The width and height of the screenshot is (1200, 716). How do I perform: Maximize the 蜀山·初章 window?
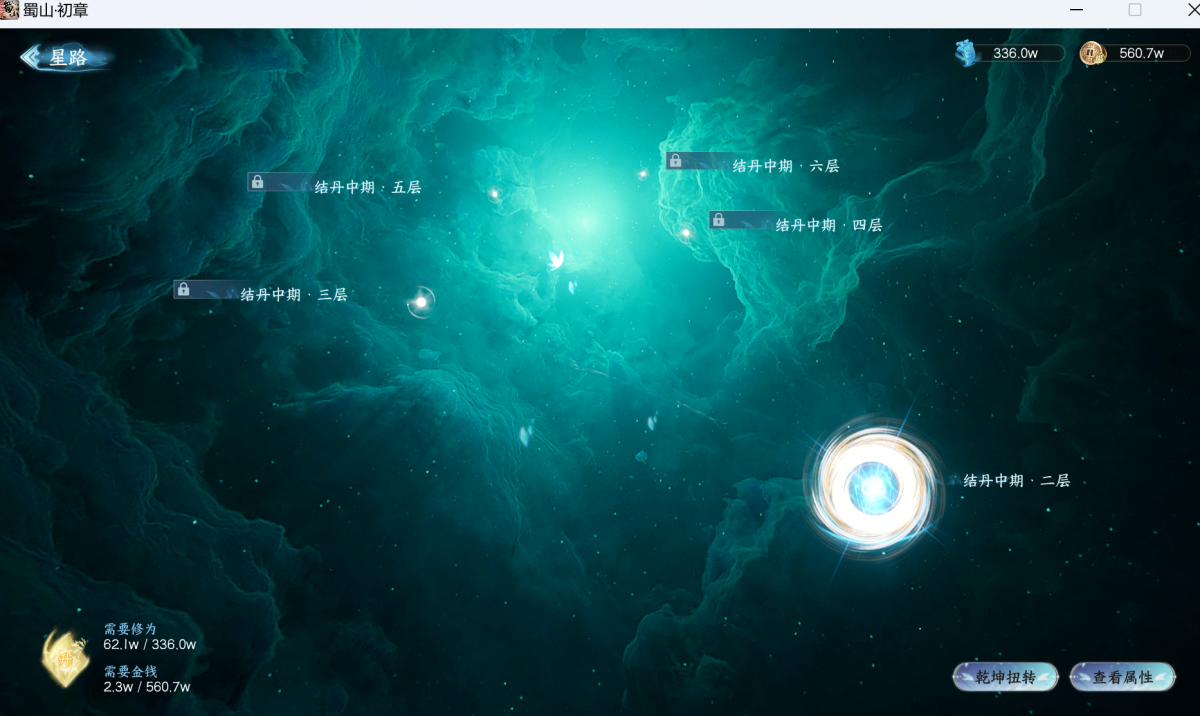[x=1134, y=10]
